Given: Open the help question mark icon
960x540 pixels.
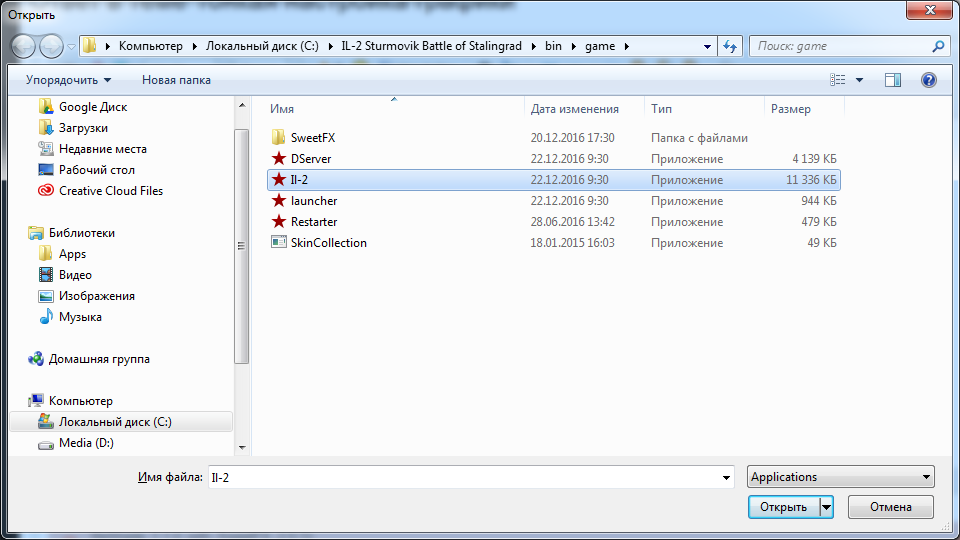Looking at the screenshot, I should click(x=928, y=80).
